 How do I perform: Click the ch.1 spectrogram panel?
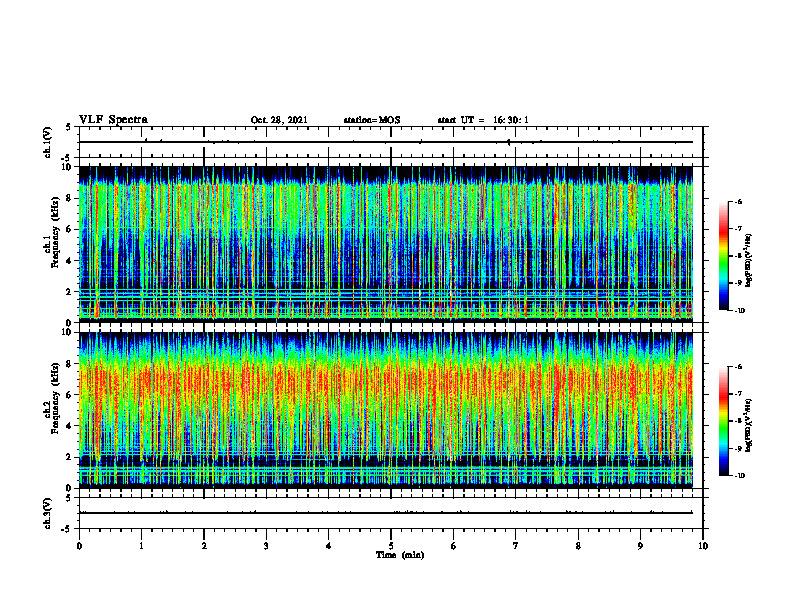click(x=386, y=244)
